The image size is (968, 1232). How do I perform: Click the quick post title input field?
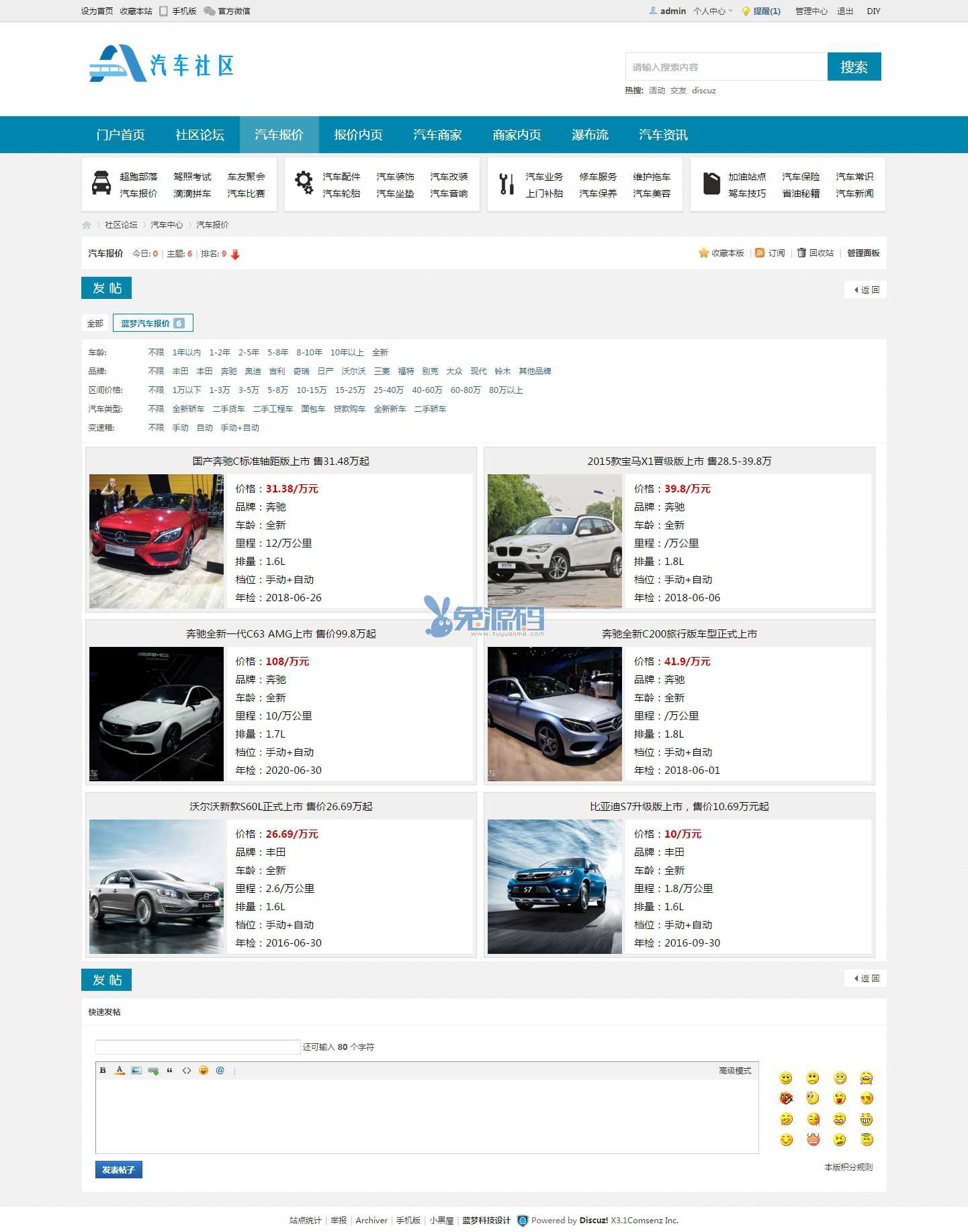click(x=197, y=1047)
